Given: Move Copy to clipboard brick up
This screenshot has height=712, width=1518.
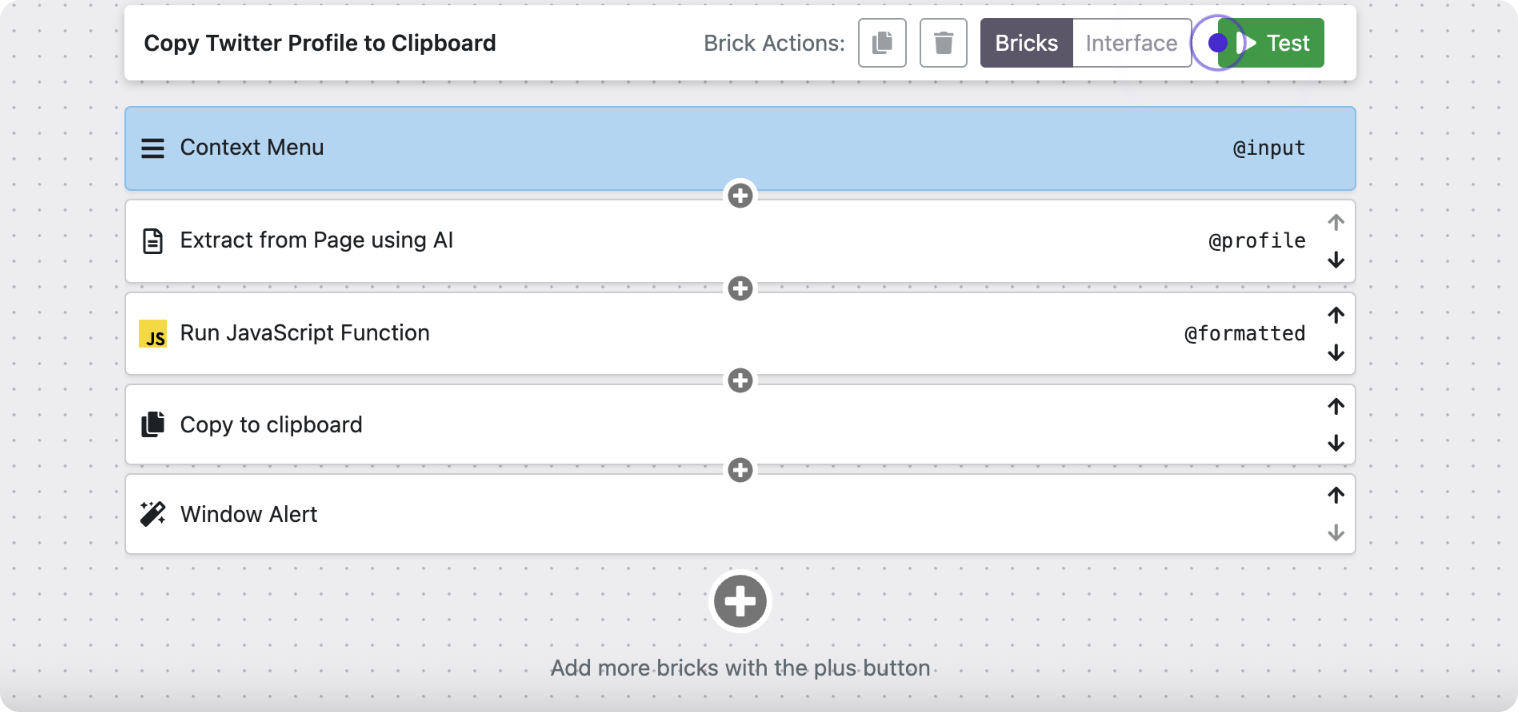Looking at the screenshot, I should click(x=1335, y=407).
